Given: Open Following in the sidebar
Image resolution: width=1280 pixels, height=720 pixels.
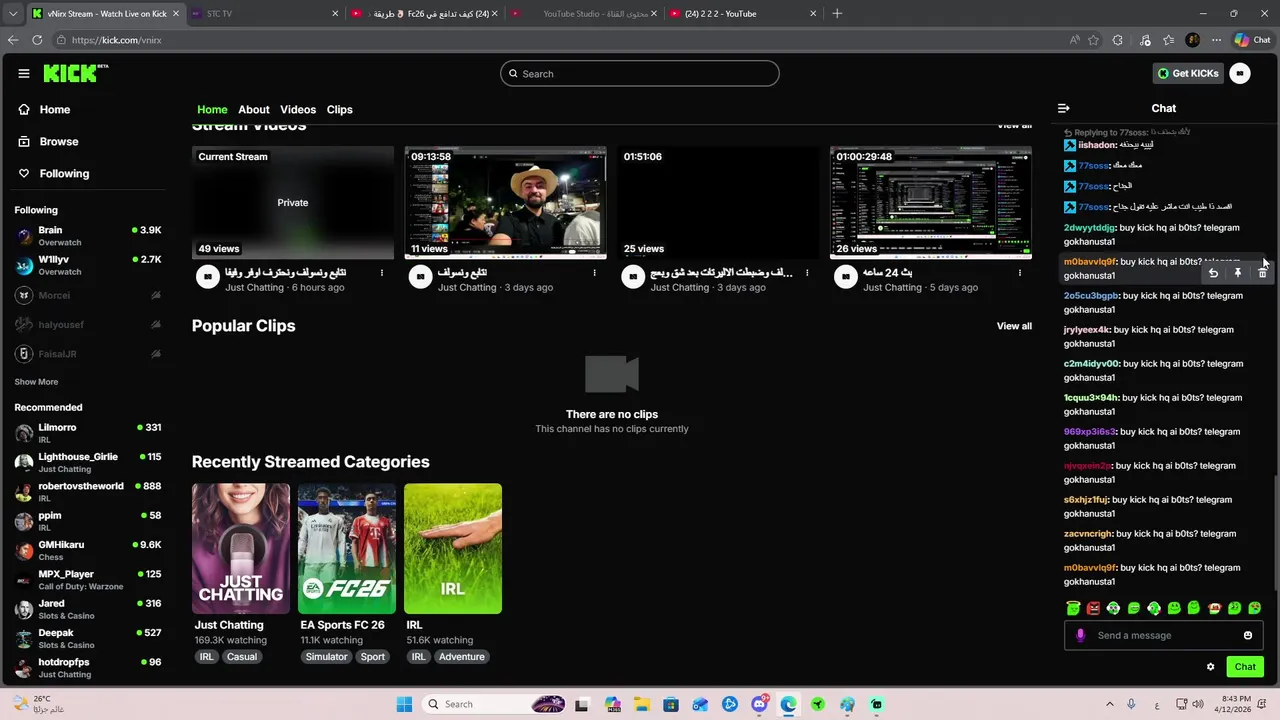Looking at the screenshot, I should [64, 174].
